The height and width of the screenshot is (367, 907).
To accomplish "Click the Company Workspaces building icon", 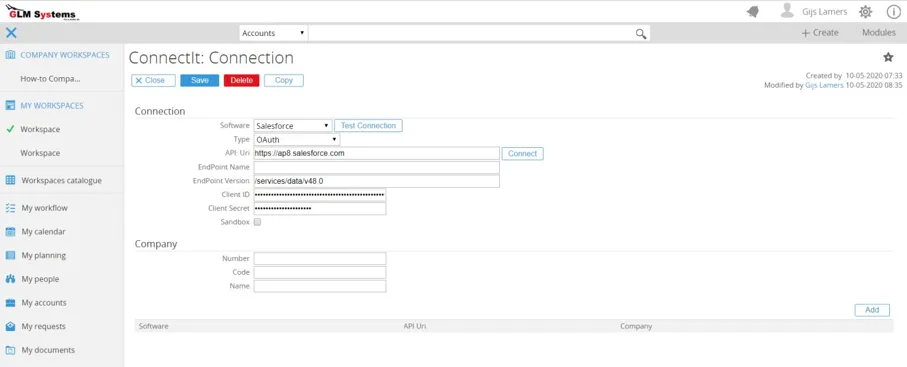I will coord(10,55).
